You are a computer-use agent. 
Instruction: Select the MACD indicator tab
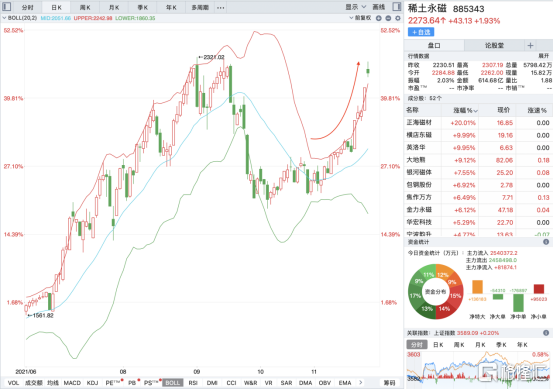72,383
